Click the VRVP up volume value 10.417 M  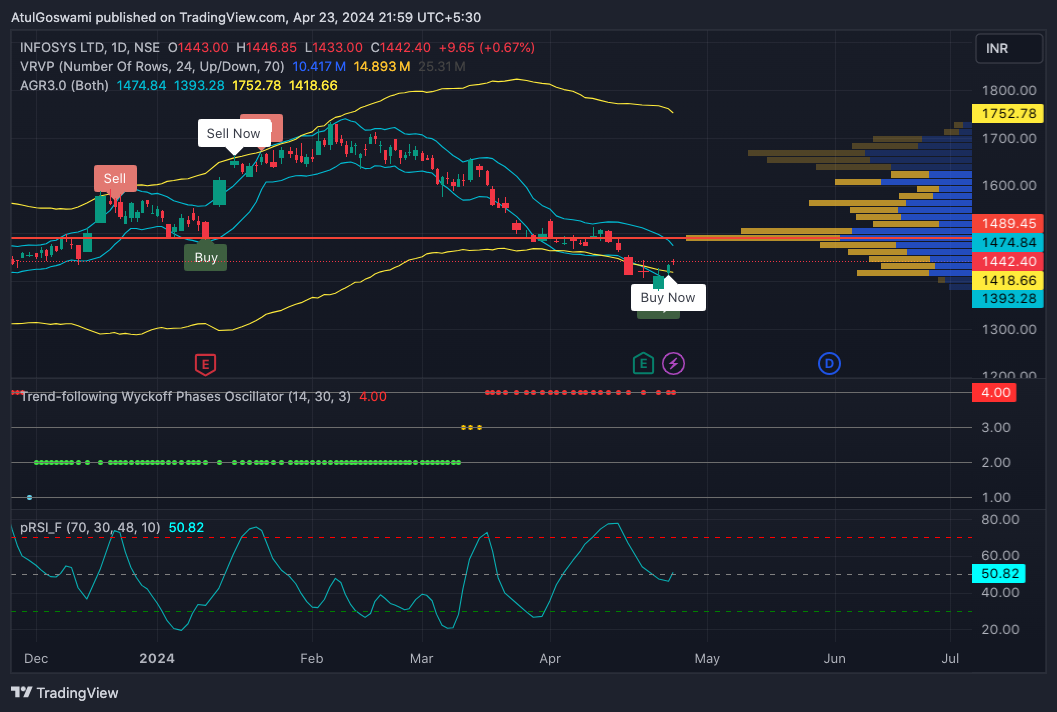coord(319,67)
